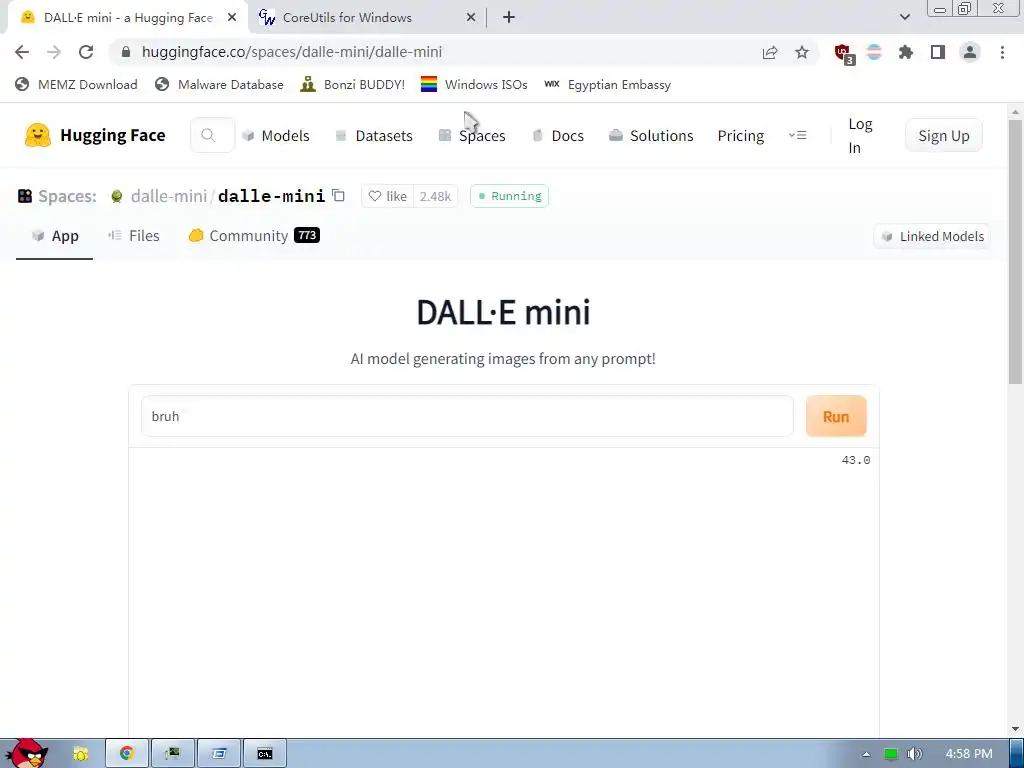Open the Windows ISOs bookmark
This screenshot has height=768, width=1024.
coord(474,84)
